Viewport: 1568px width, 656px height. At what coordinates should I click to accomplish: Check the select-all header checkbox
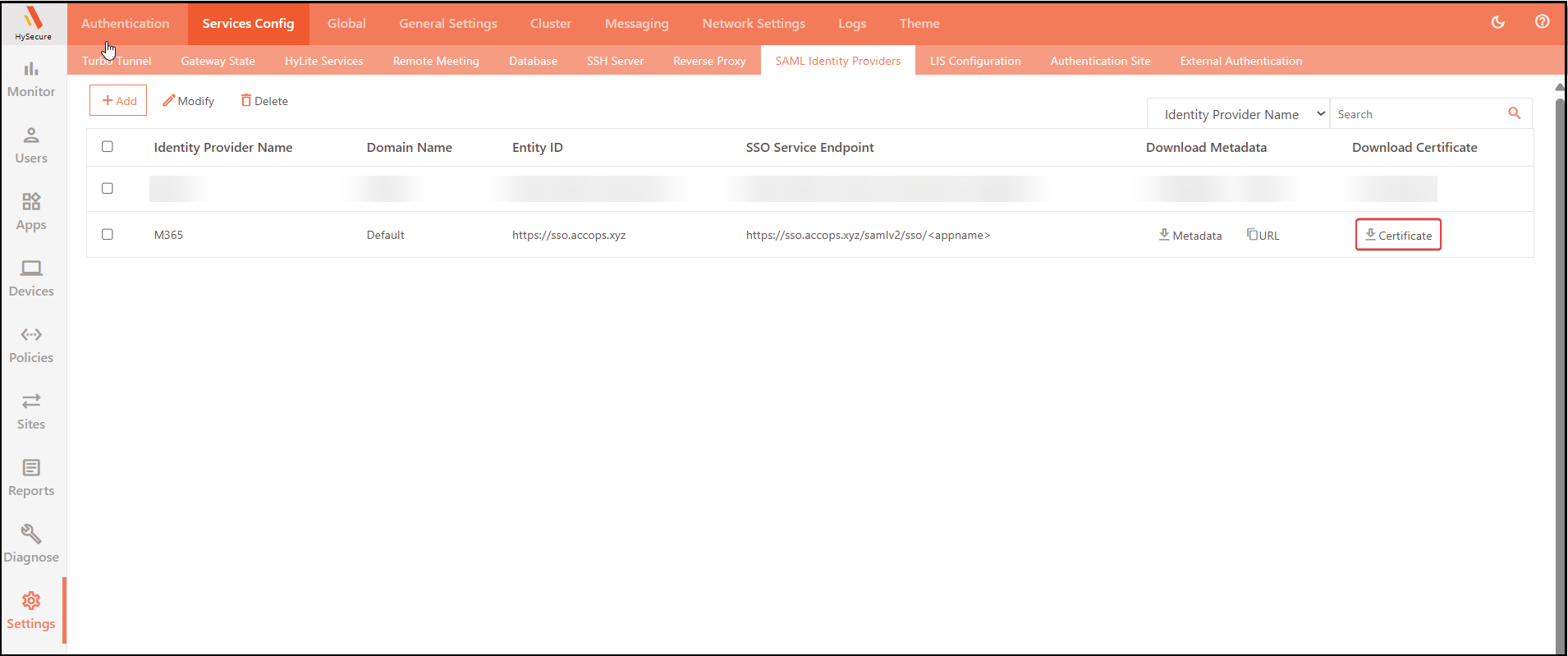(108, 147)
